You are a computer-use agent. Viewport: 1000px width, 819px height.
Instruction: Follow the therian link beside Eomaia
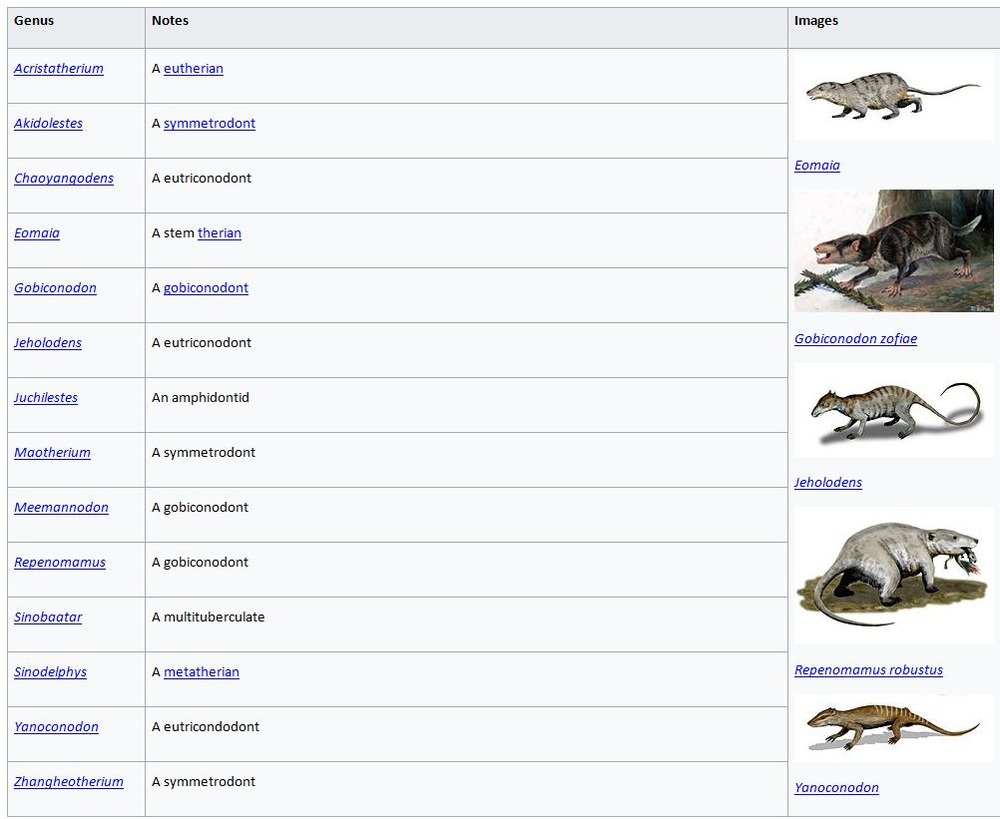tap(219, 233)
